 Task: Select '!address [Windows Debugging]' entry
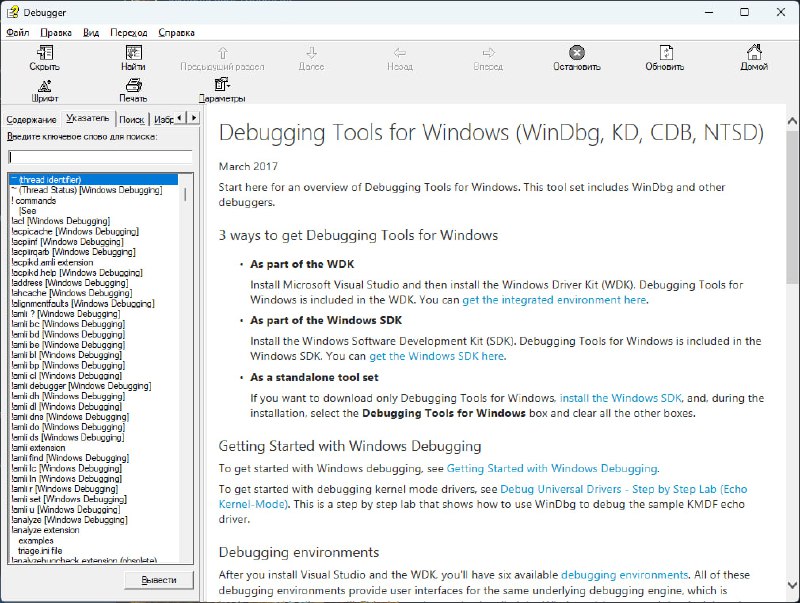69,283
